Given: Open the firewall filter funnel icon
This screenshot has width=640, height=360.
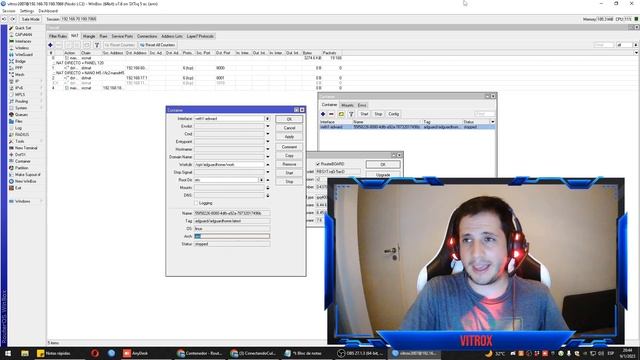Looking at the screenshot, I should coord(97,45).
